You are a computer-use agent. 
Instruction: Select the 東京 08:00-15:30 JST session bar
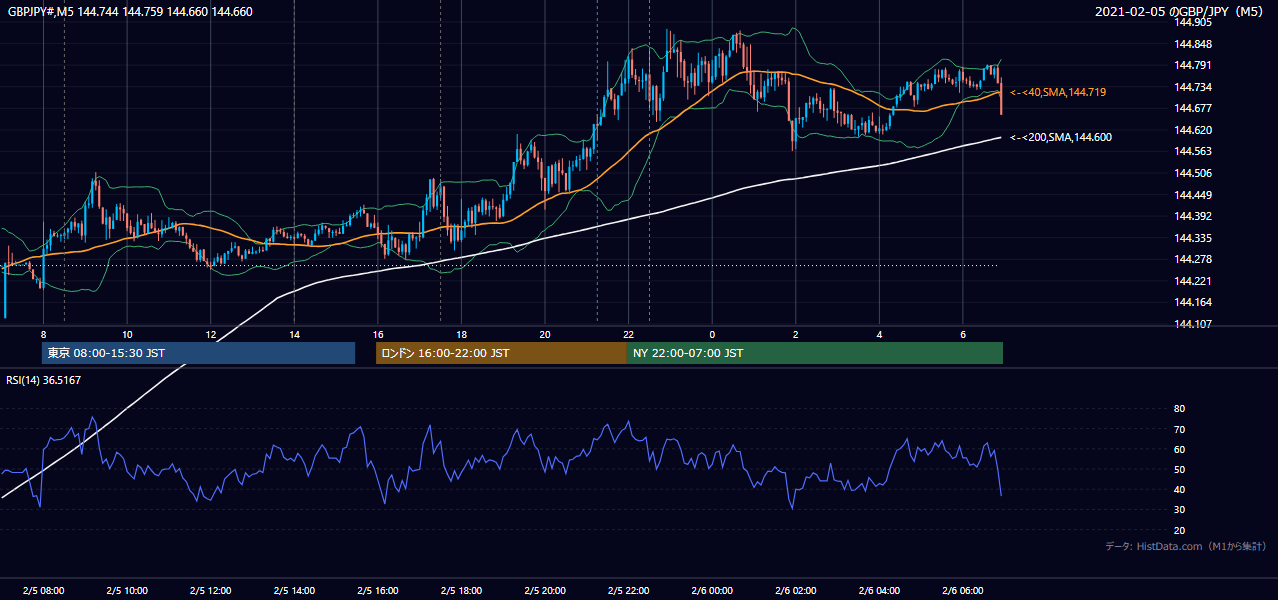click(198, 353)
